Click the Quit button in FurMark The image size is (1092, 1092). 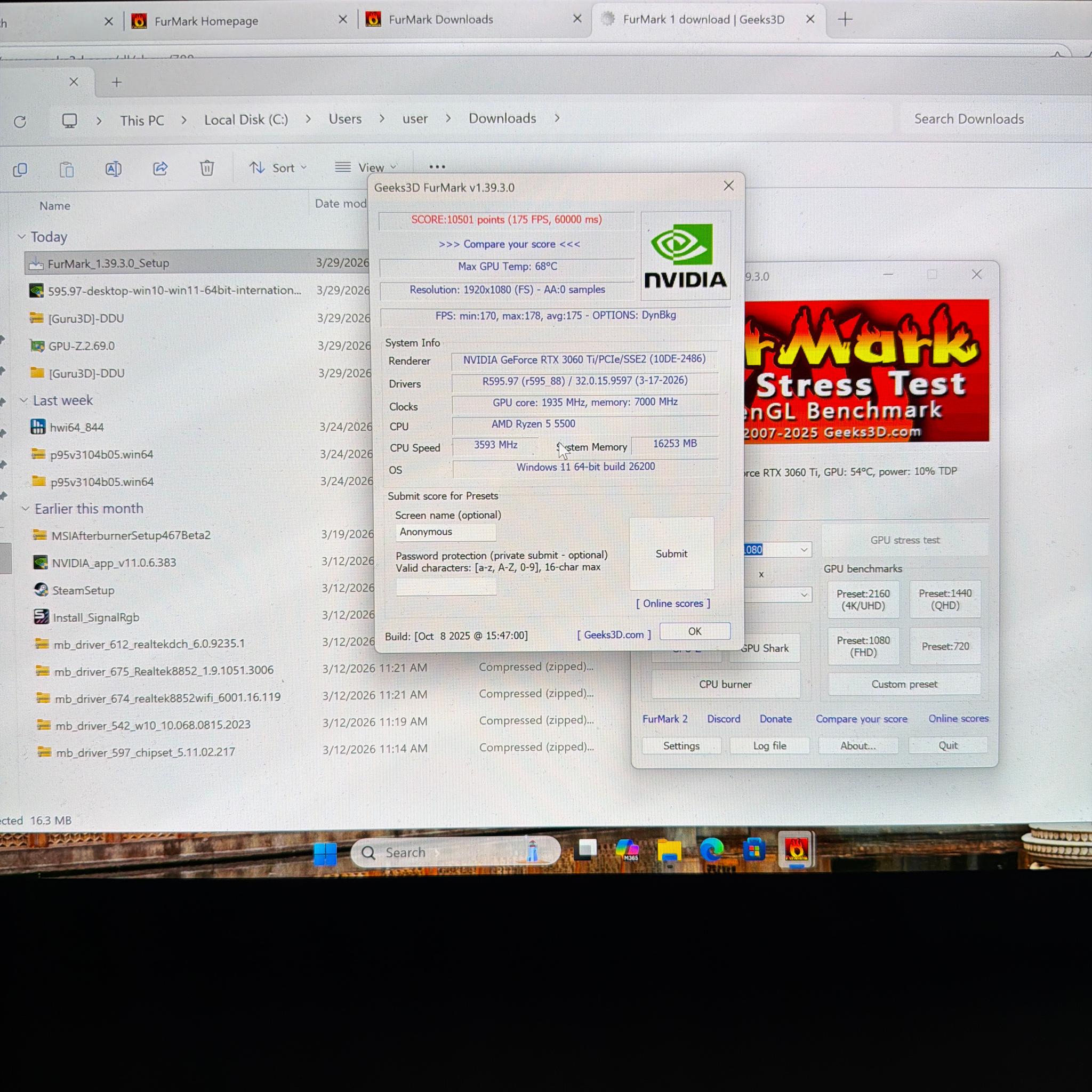[x=948, y=745]
